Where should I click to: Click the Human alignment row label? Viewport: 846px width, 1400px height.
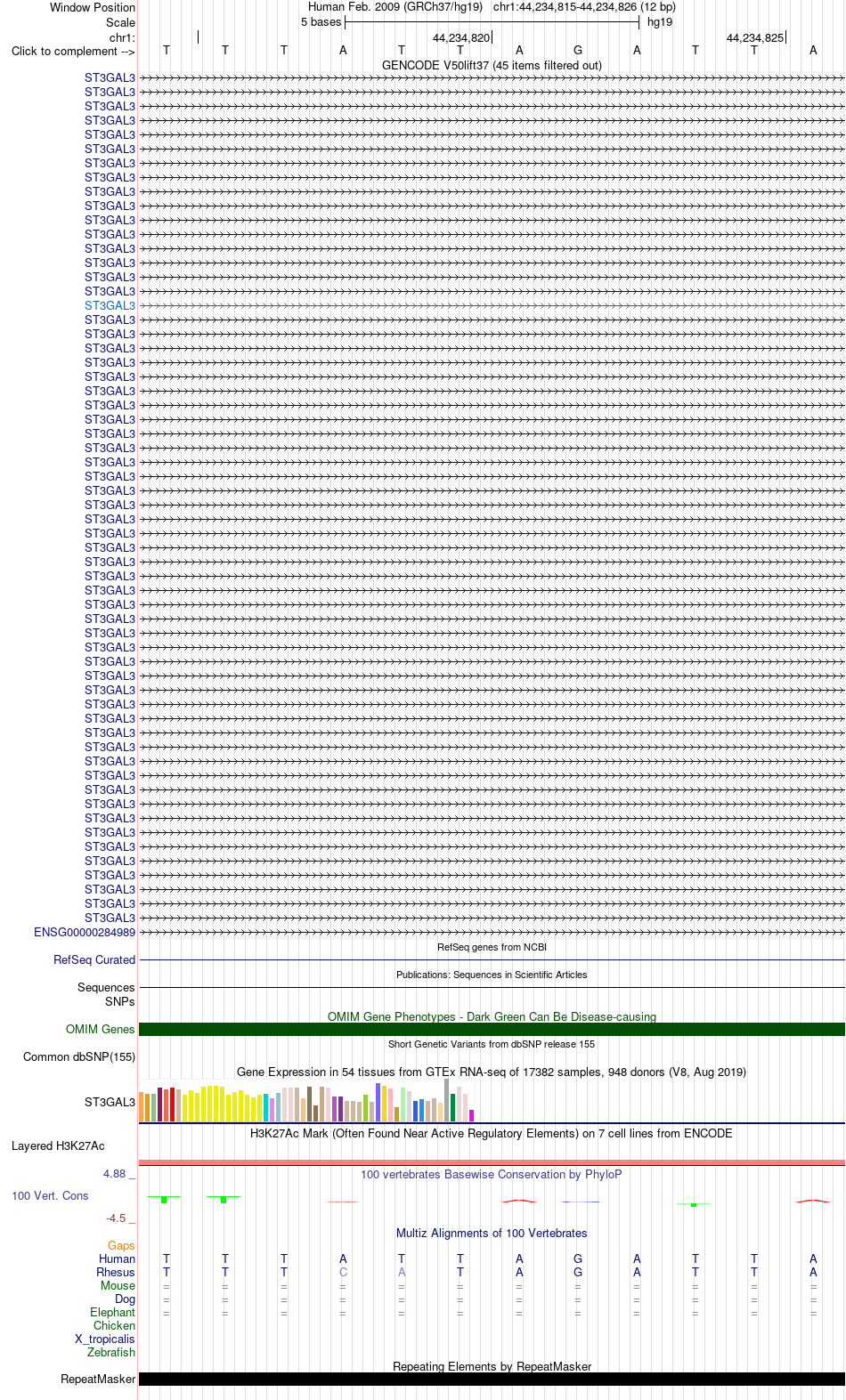click(117, 1258)
